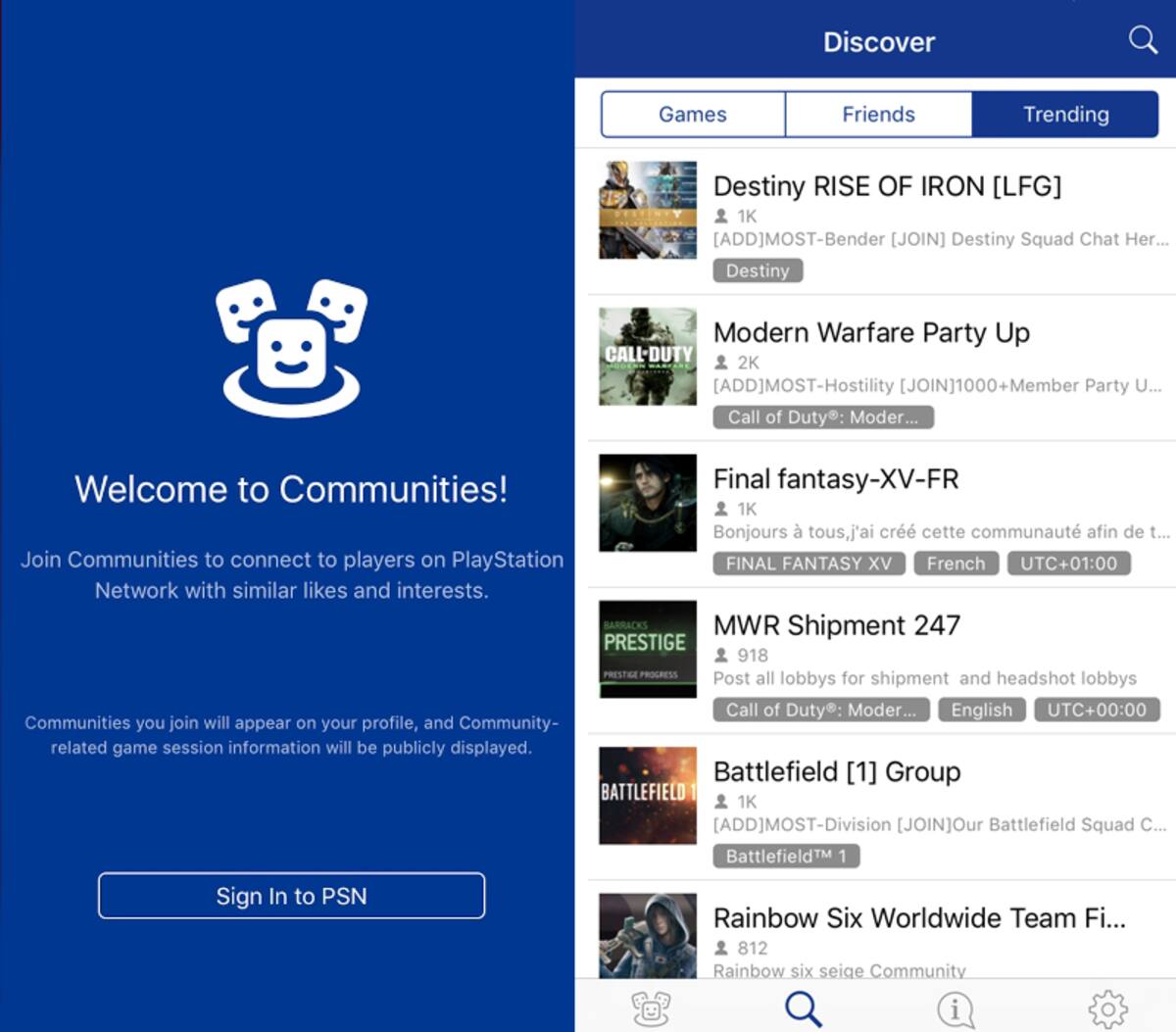This screenshot has width=1176, height=1032.
Task: Open the information icon in bottom bar
Action: (955, 1008)
